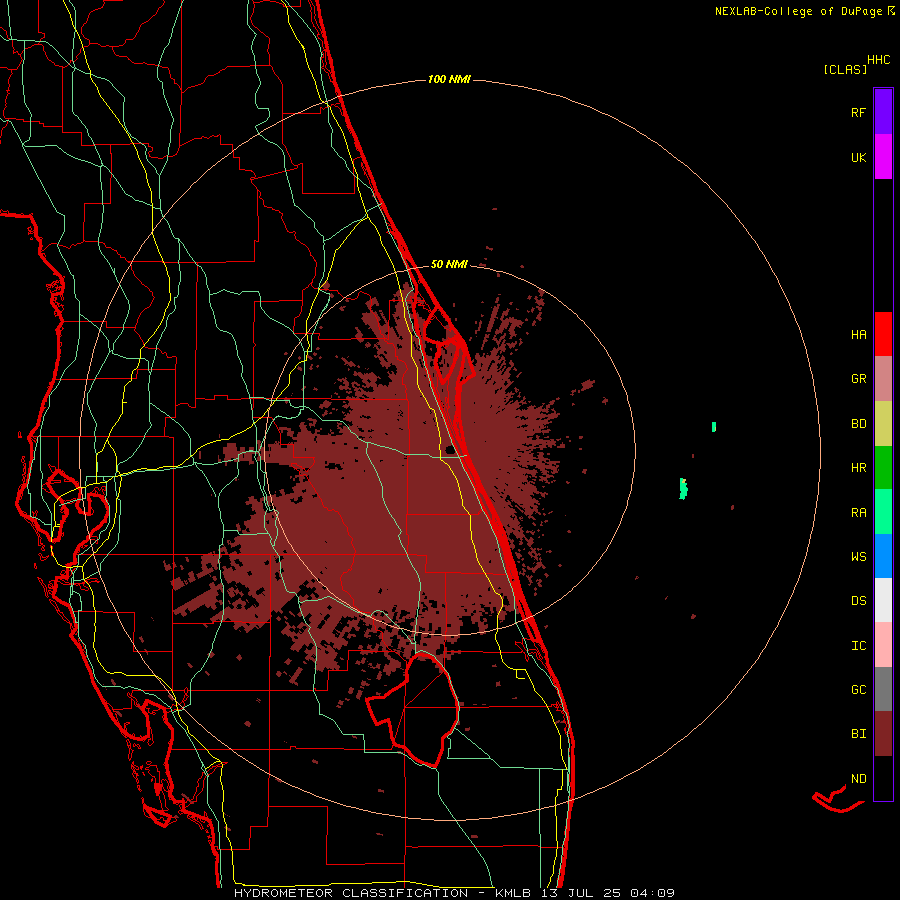Click the '50 NMI' range ring label
Image resolution: width=900 pixels, height=900 pixels.
(449, 264)
